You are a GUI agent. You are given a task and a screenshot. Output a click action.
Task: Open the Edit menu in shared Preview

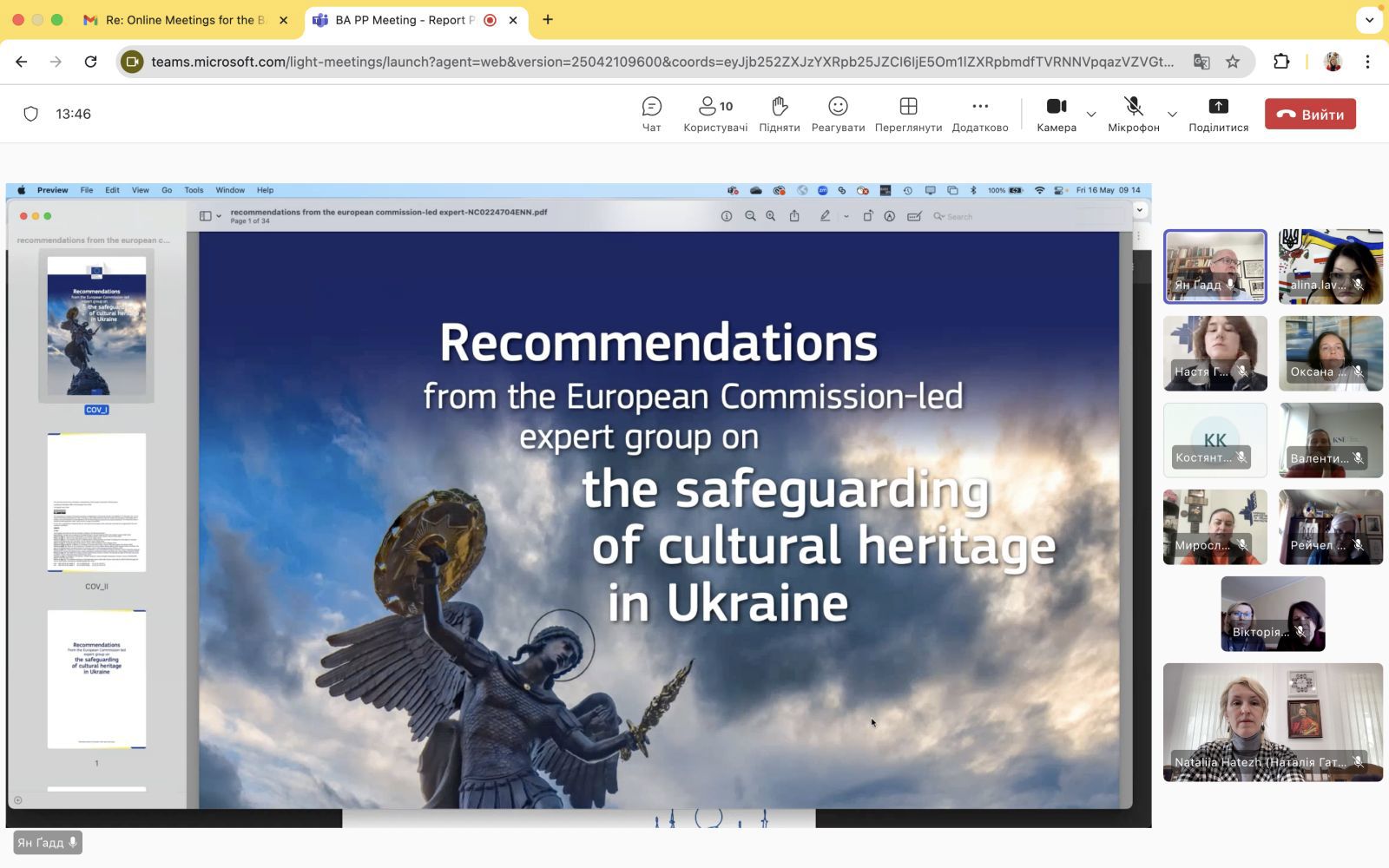pyautogui.click(x=113, y=190)
